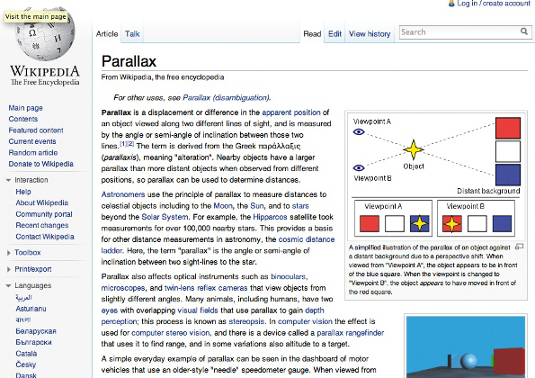Follow the cosmic distance ladder link
Viewport: 535px width, 378px height.
tap(306, 239)
